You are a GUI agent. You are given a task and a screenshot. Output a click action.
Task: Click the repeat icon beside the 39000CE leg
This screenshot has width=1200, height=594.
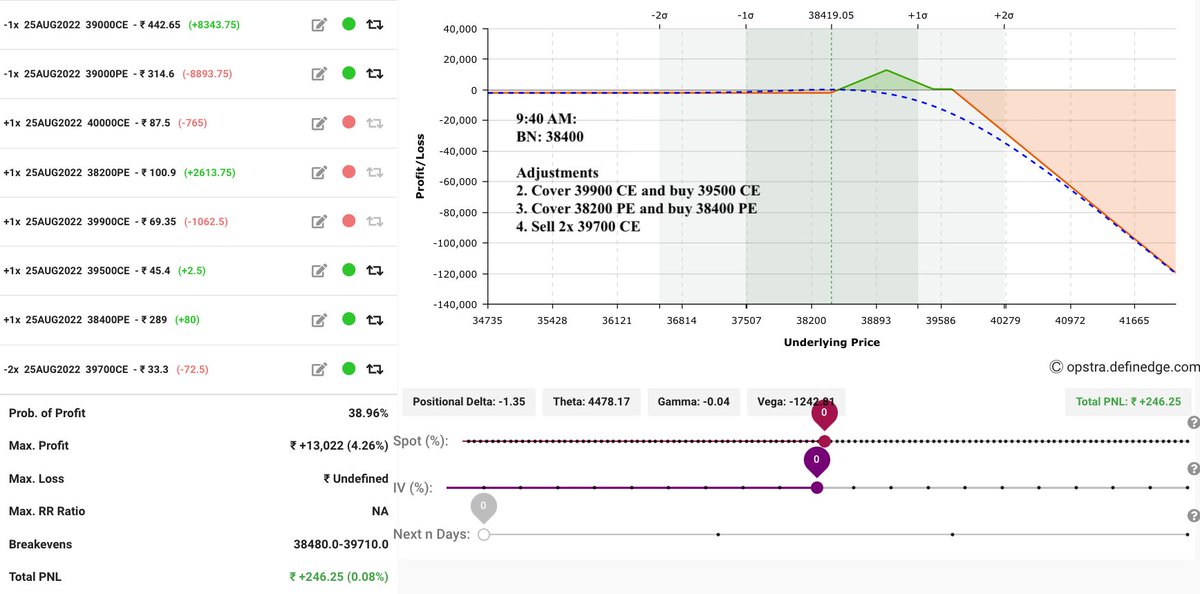(x=374, y=23)
